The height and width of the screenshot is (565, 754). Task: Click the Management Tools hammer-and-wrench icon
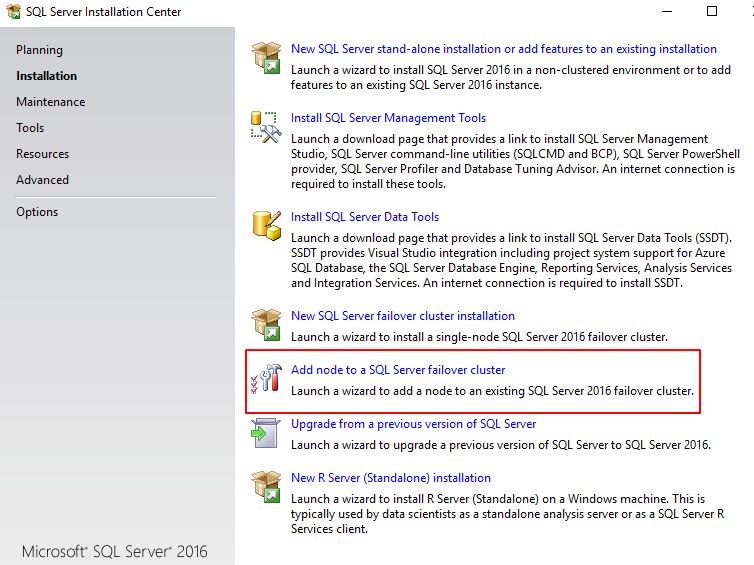click(266, 127)
